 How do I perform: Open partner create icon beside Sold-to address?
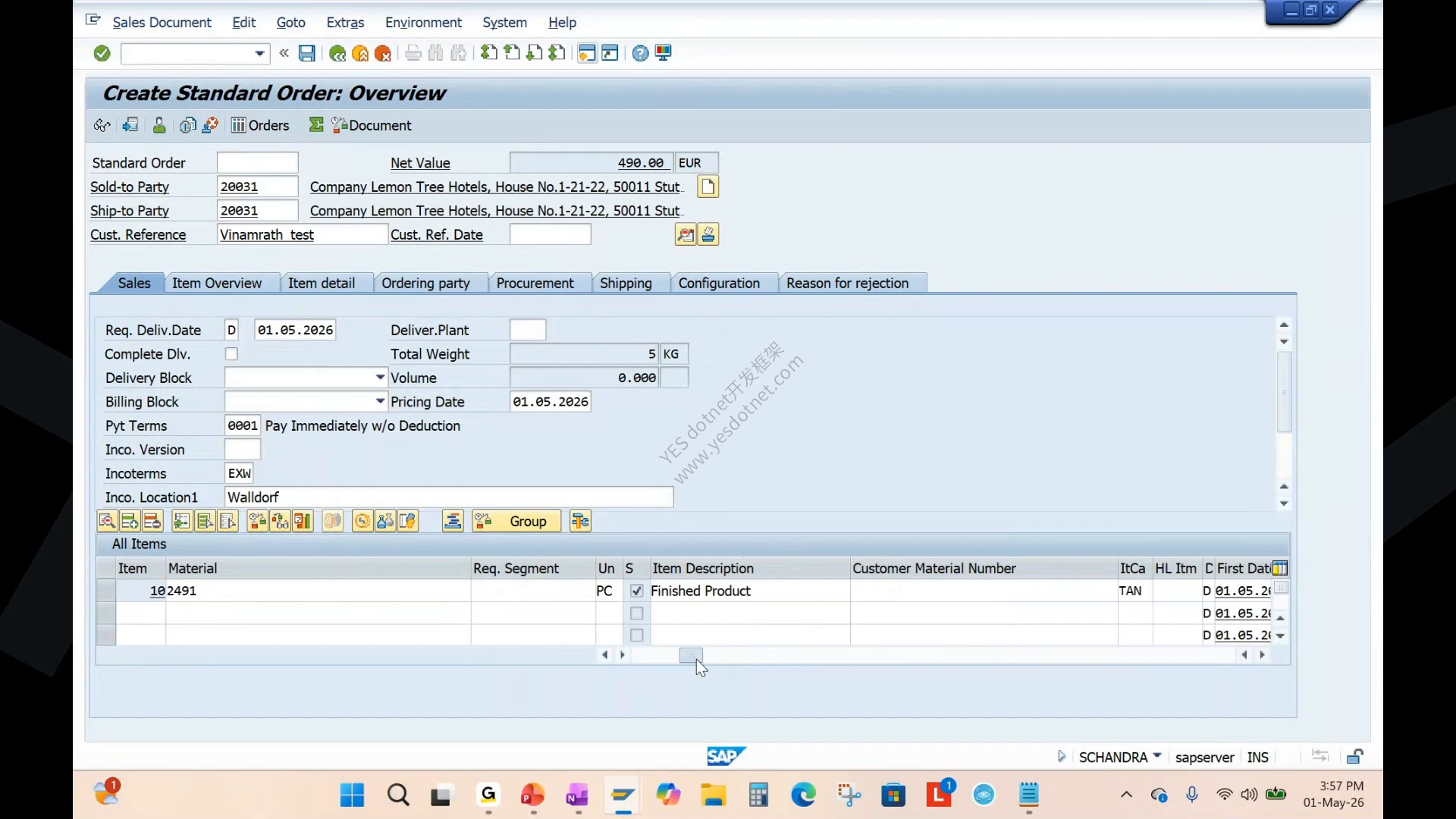coord(708,187)
